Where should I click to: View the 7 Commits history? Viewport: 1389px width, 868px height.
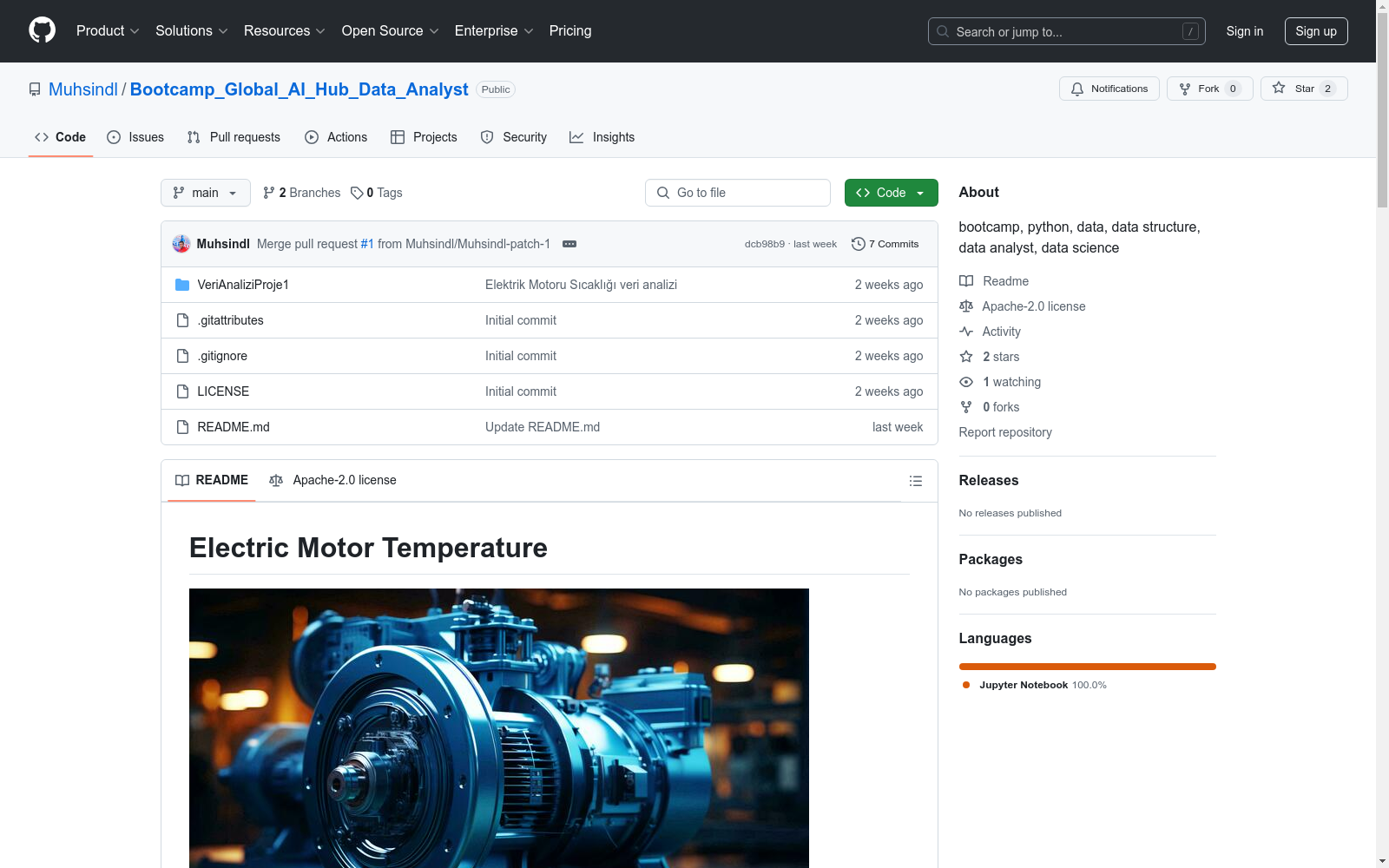click(x=885, y=244)
